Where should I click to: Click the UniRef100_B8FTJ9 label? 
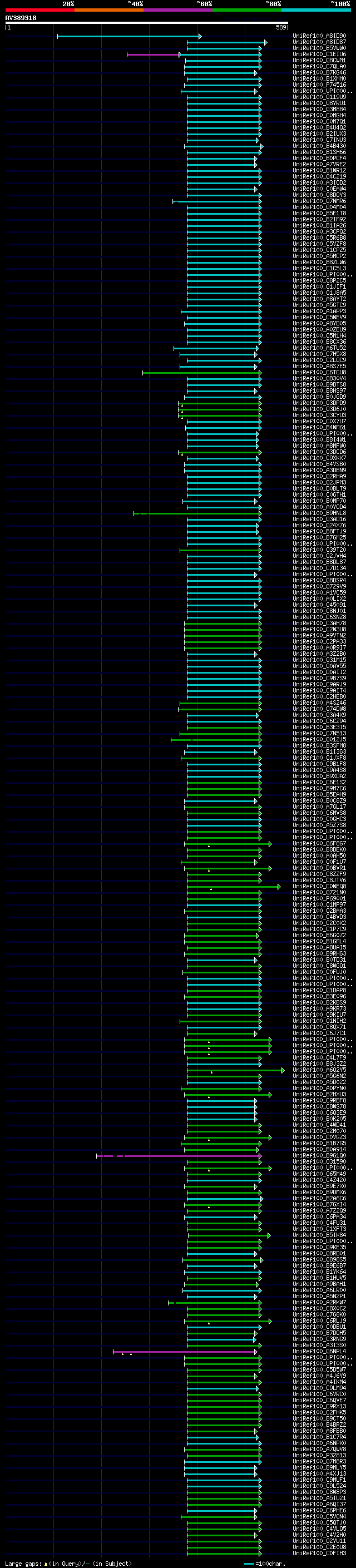tap(319, 531)
